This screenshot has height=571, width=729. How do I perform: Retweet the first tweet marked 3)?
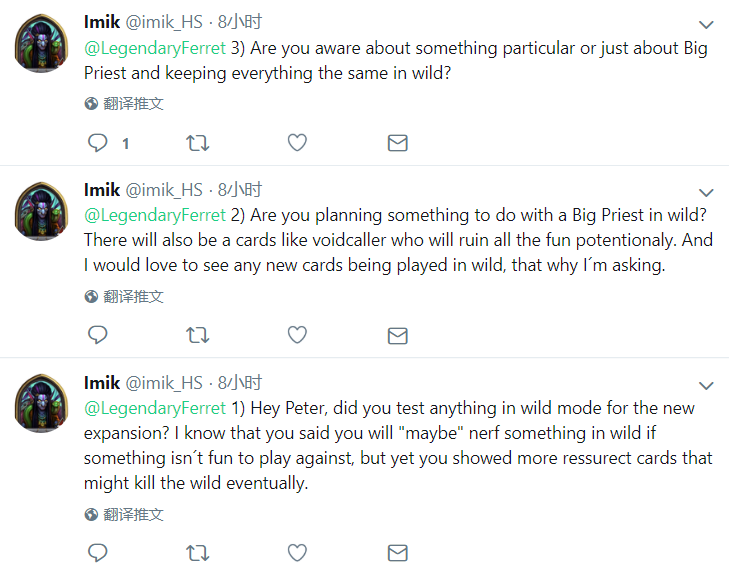pyautogui.click(x=198, y=143)
